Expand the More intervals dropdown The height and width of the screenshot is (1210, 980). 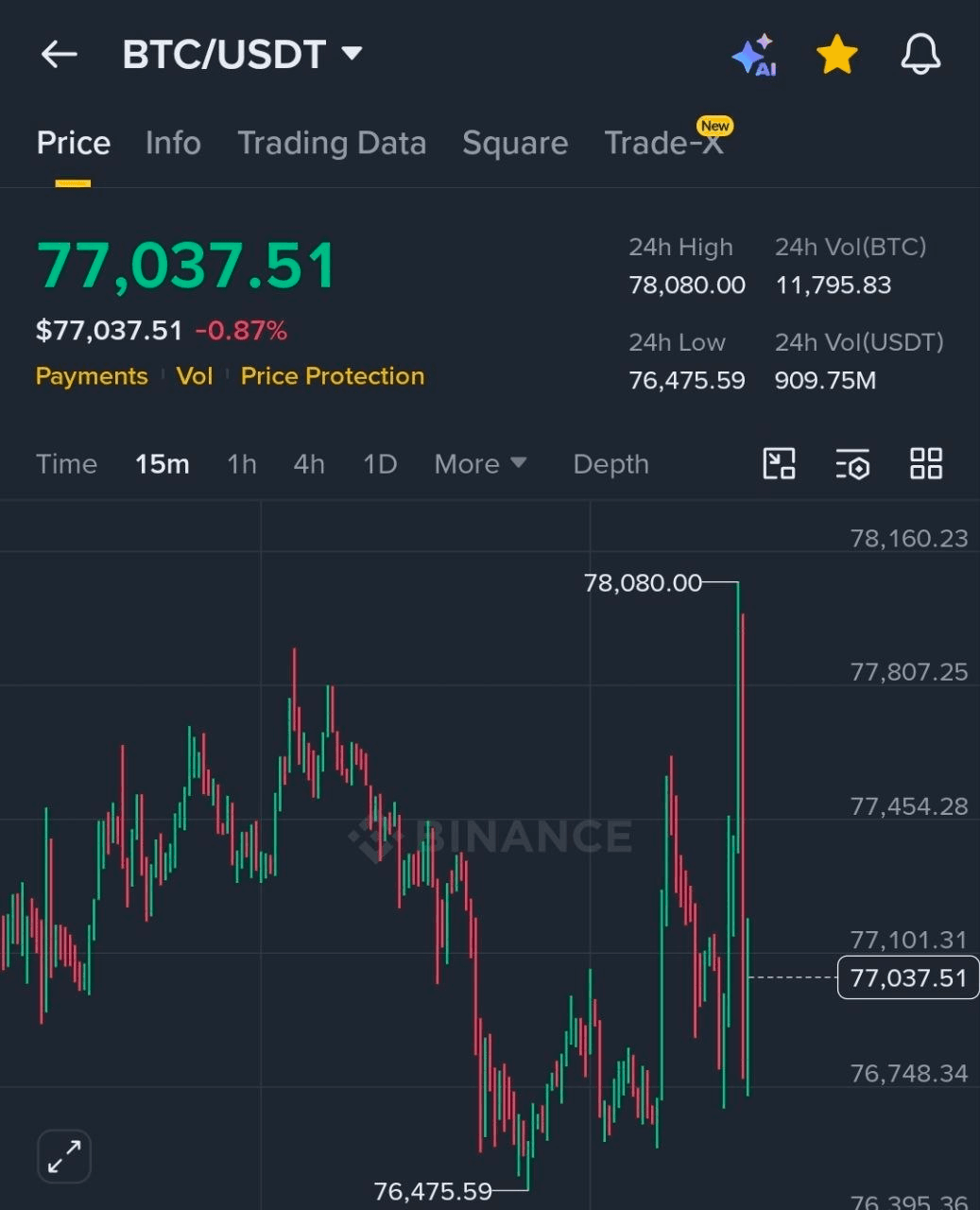pyautogui.click(x=480, y=464)
